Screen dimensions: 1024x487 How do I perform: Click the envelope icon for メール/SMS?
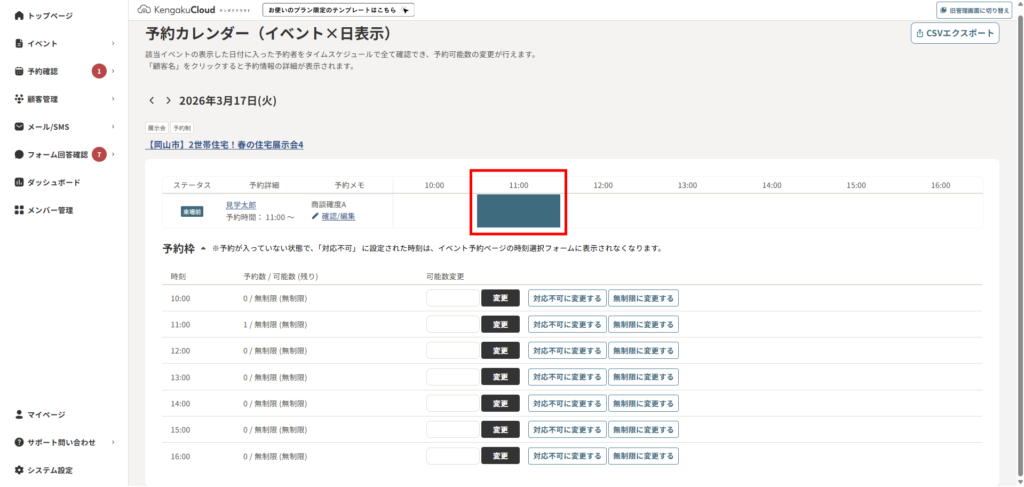(19, 127)
